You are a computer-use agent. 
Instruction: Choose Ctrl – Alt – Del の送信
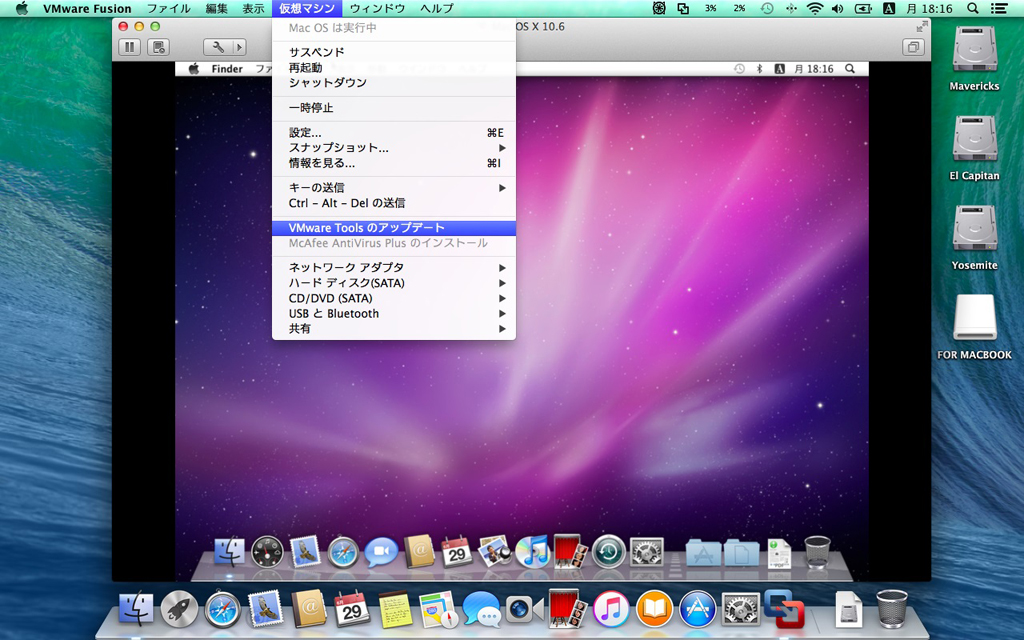pos(394,202)
